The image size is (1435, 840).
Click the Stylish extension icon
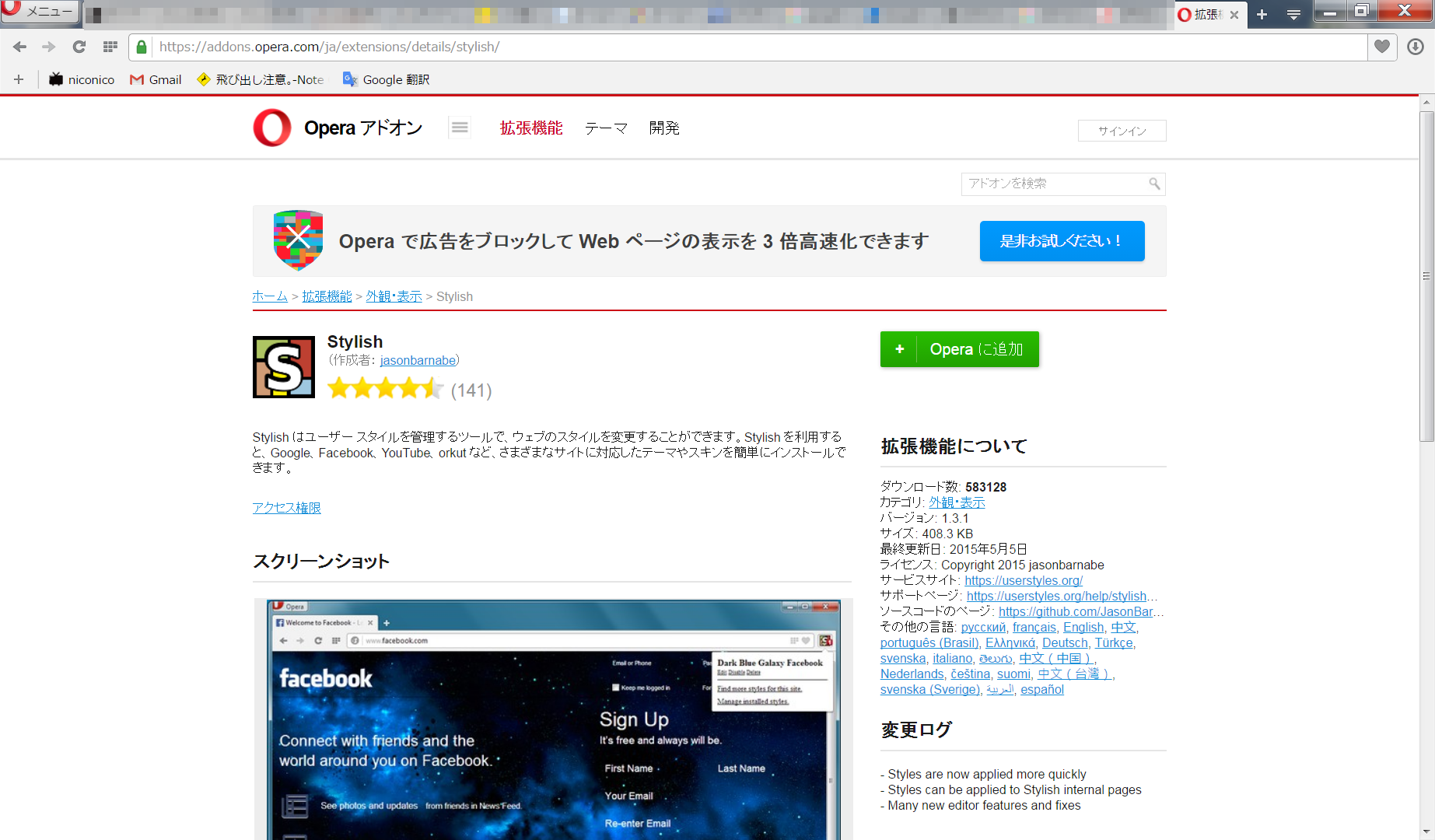coord(284,367)
